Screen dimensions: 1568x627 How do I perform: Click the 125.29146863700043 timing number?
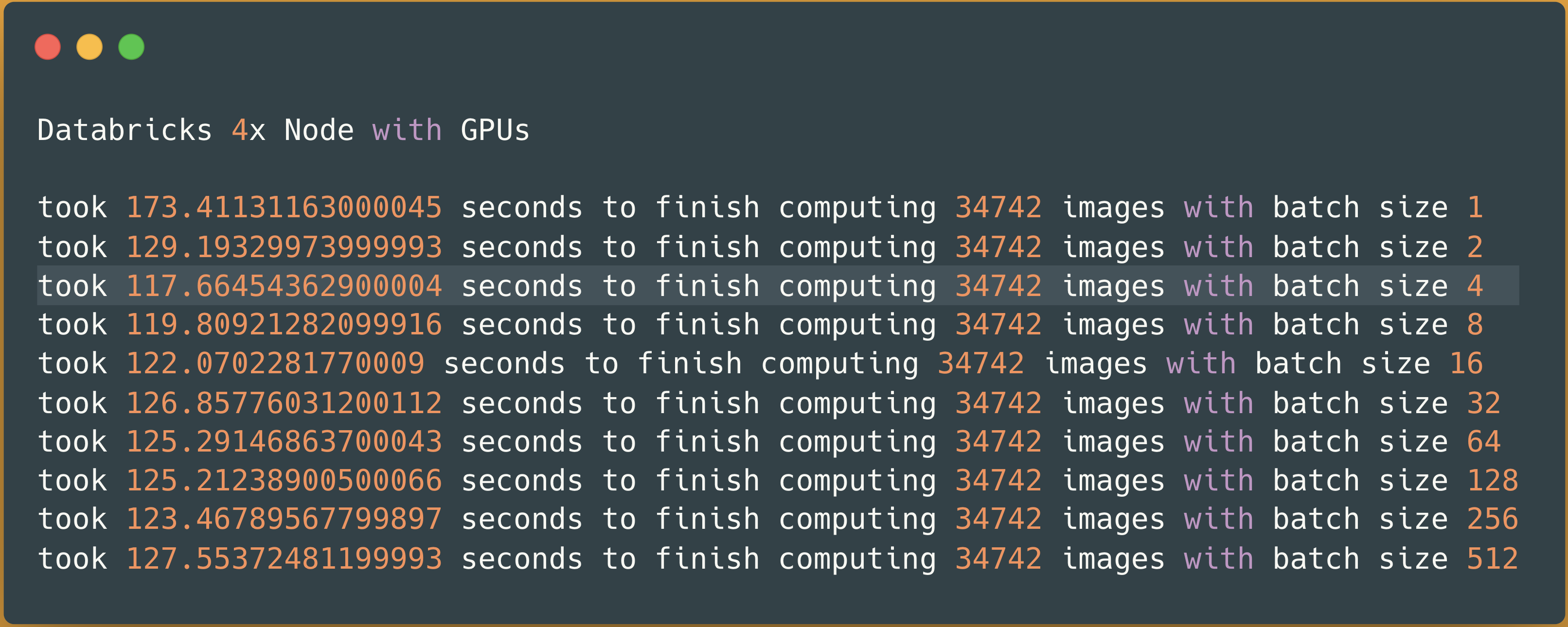pyautogui.click(x=284, y=441)
